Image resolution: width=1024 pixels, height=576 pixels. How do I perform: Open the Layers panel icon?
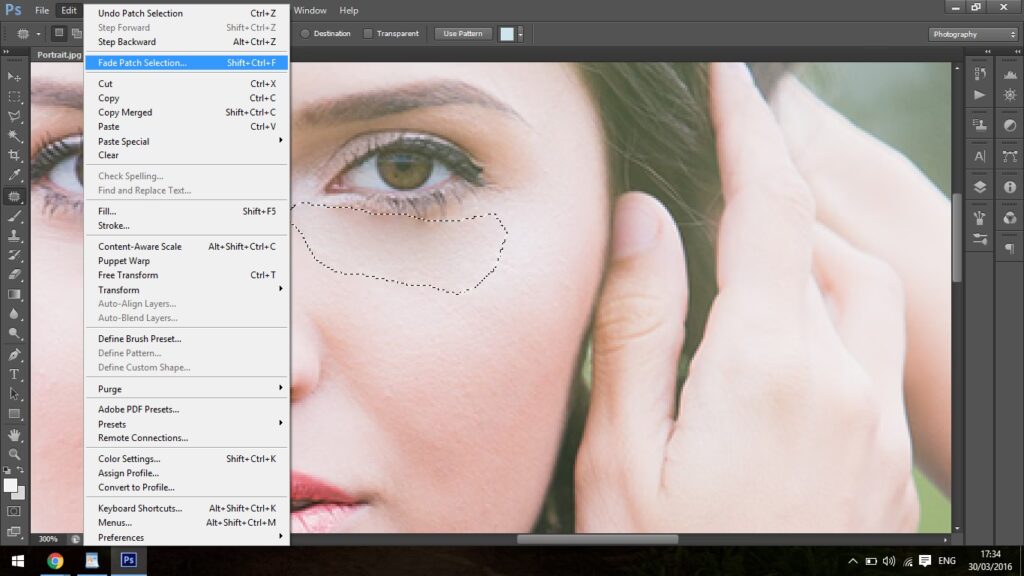click(x=979, y=187)
